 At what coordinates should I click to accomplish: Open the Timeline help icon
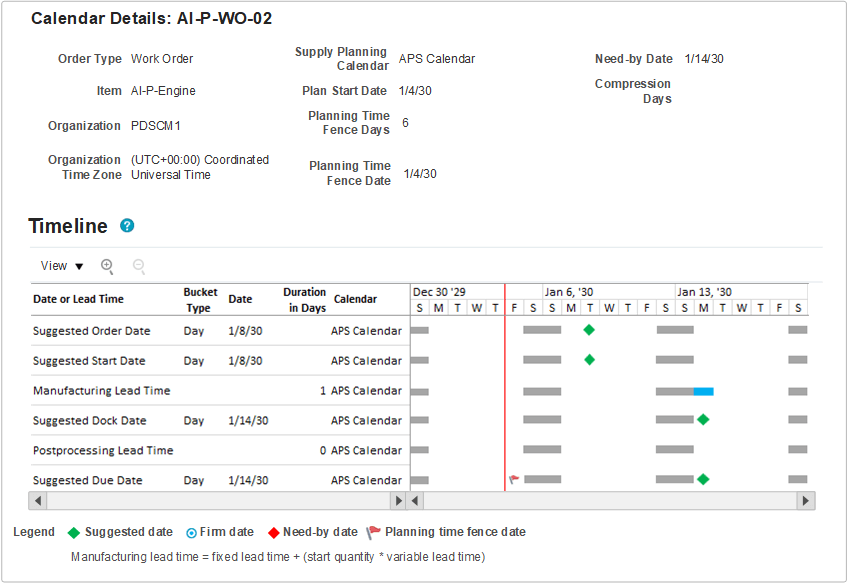coord(127,226)
